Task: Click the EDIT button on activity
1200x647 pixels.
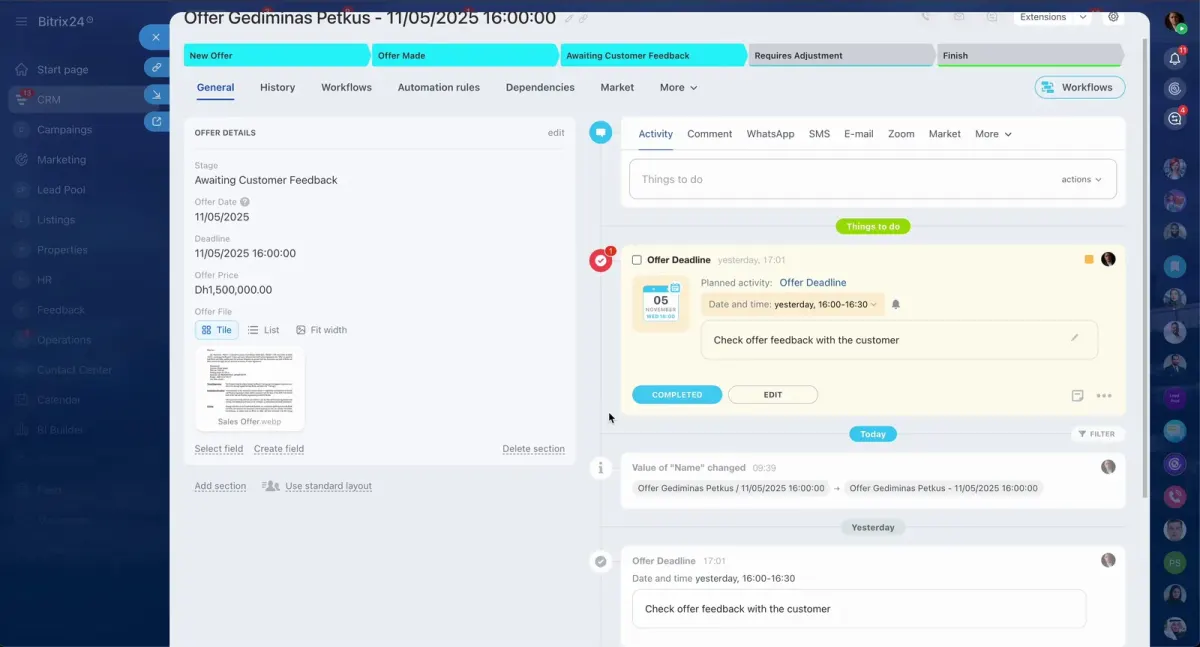Action: tap(773, 395)
